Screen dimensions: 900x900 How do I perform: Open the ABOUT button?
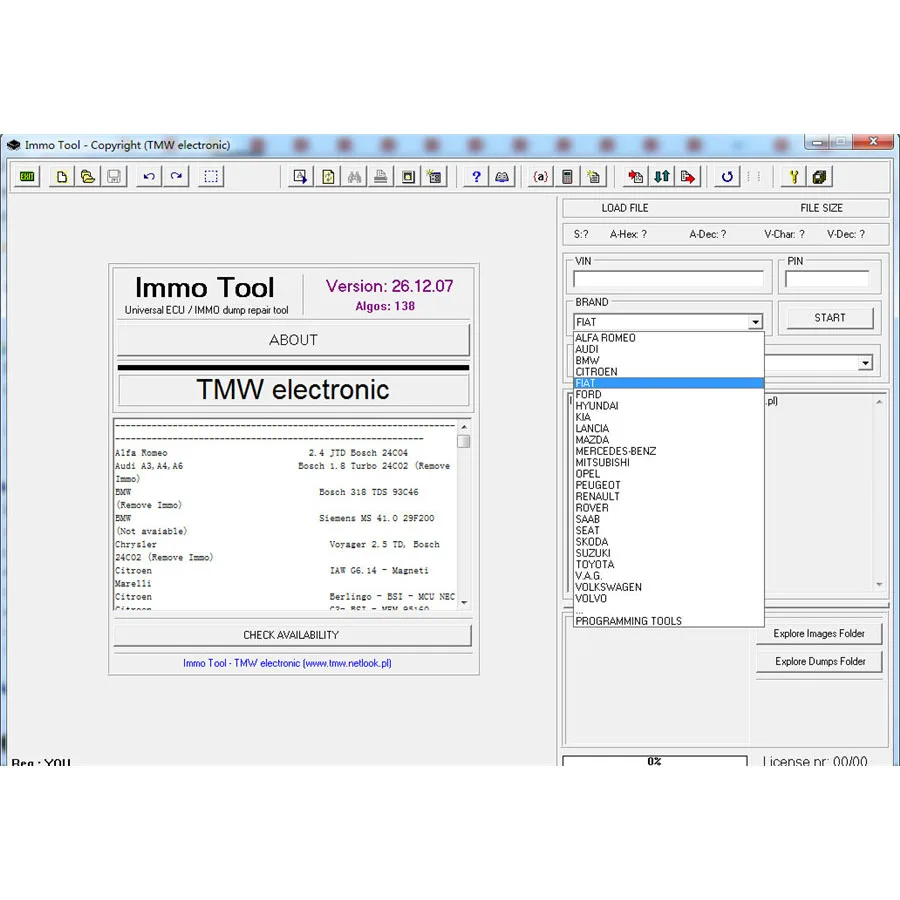coord(293,340)
